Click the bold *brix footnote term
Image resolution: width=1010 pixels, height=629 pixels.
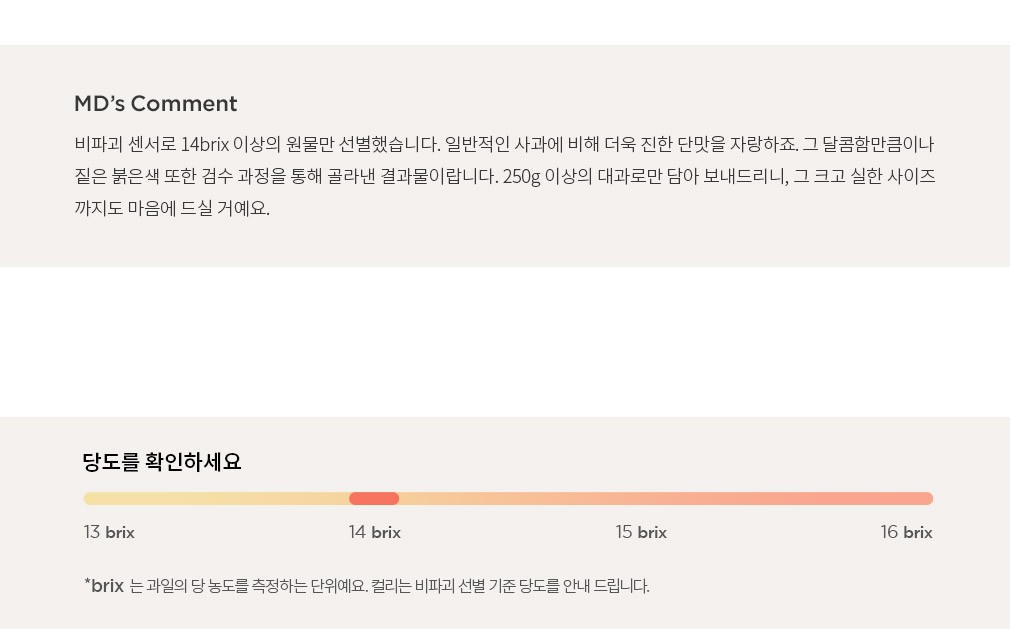coord(104,586)
